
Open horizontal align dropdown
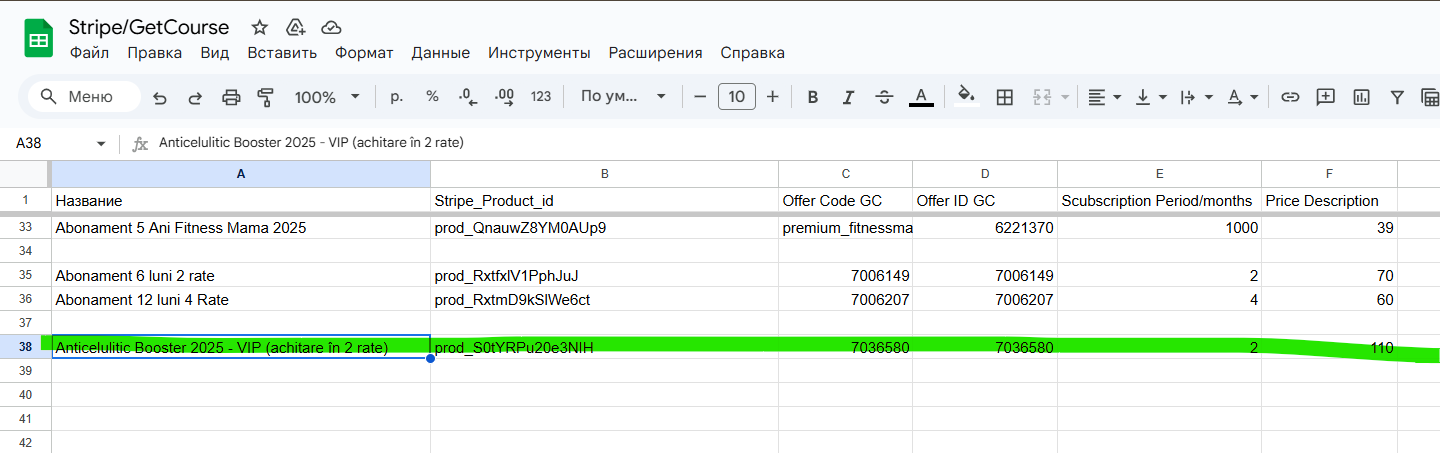point(1104,97)
